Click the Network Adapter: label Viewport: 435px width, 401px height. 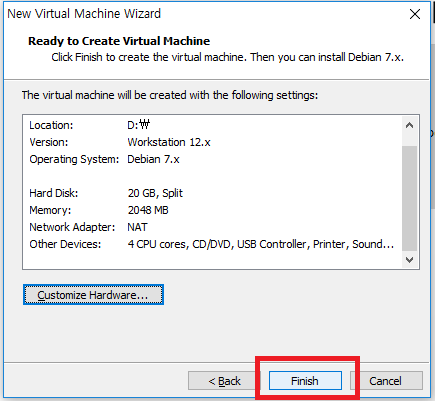72,227
